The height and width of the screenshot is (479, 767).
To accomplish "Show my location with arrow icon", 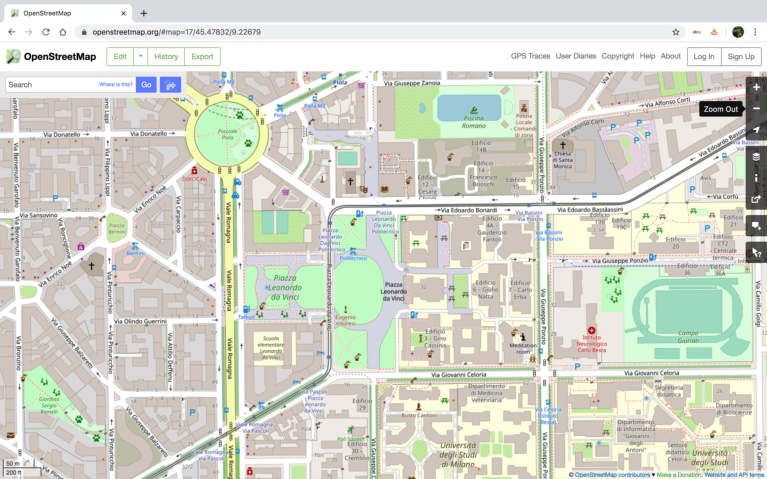I will click(x=756, y=130).
